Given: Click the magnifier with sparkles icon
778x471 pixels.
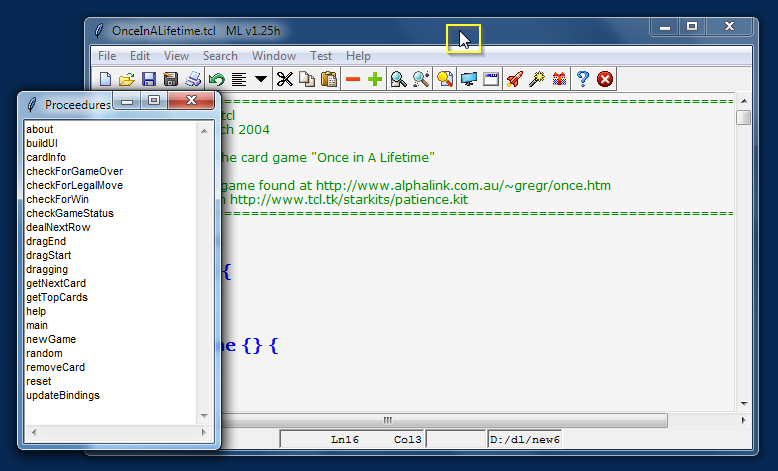Looking at the screenshot, I should click(421, 79).
